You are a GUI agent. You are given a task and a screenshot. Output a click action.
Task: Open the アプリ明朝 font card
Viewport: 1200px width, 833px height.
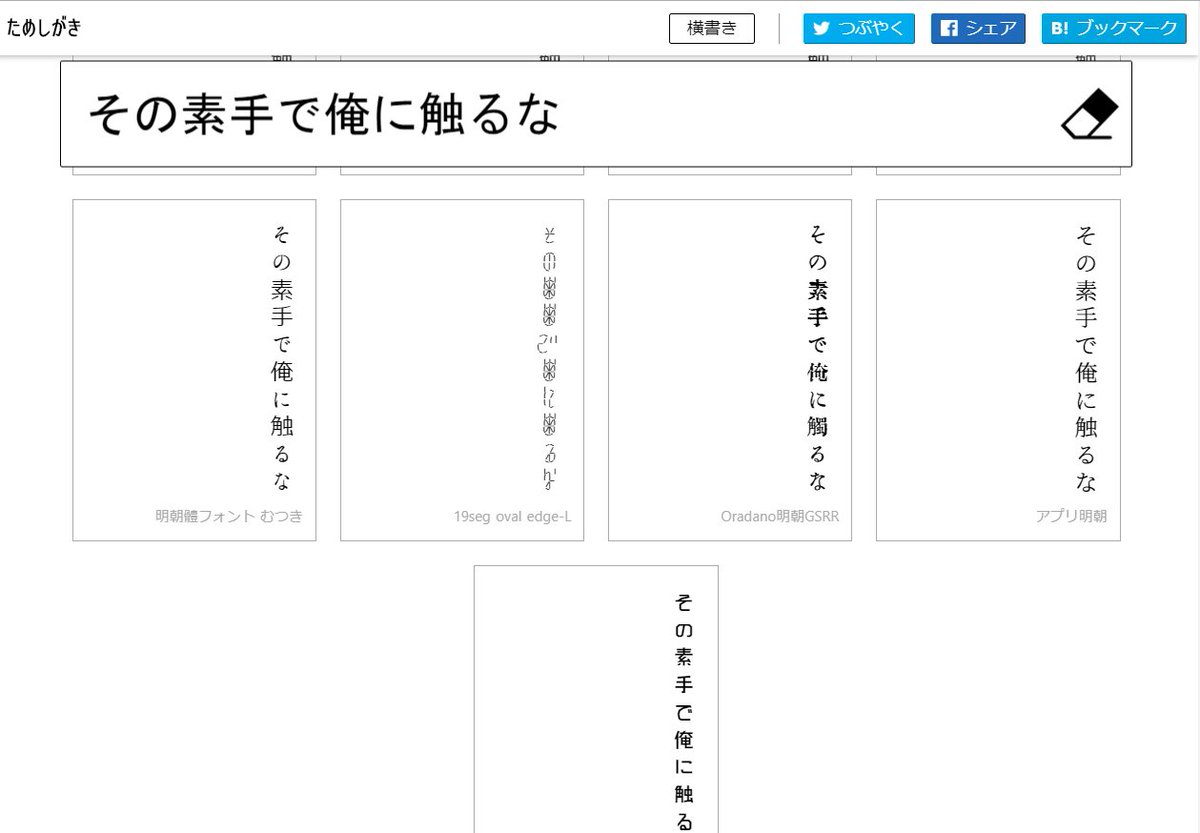click(x=998, y=370)
